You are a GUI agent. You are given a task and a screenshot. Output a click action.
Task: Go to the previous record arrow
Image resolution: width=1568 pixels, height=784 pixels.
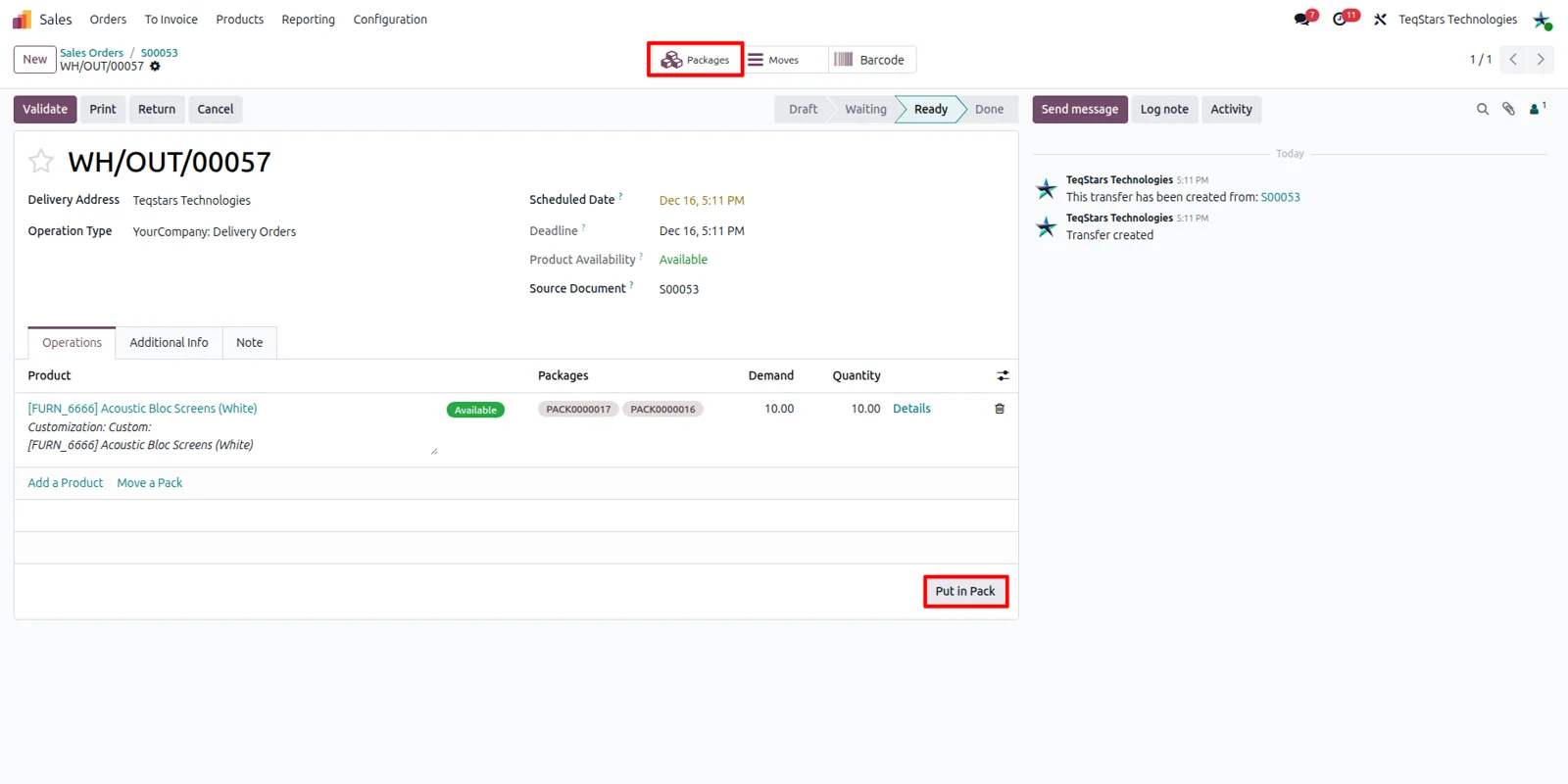1513,60
